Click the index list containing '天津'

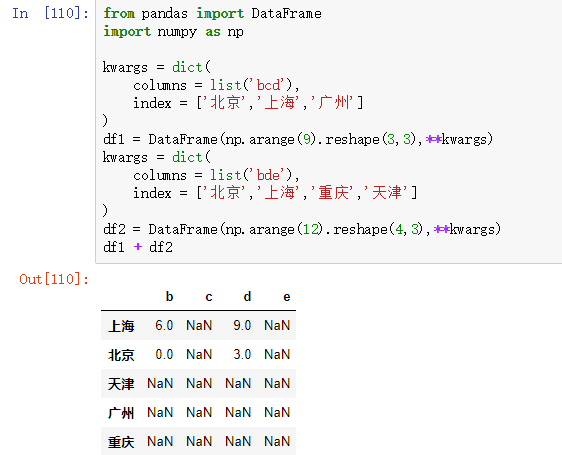[x=306, y=193]
